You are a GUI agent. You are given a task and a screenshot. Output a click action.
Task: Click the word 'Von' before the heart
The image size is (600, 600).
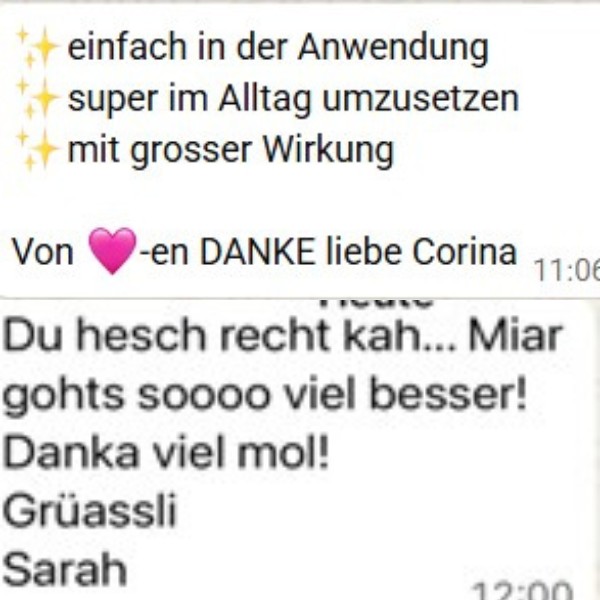pos(42,253)
